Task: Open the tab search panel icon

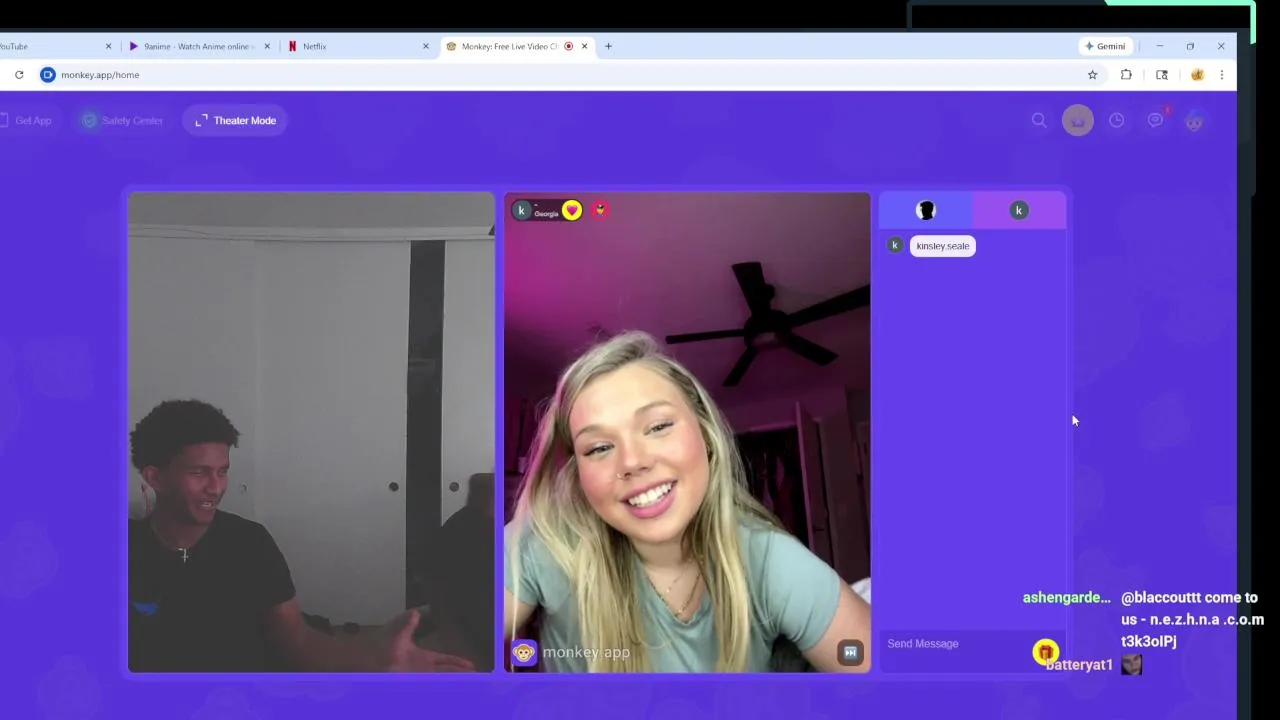Action: click(1162, 75)
